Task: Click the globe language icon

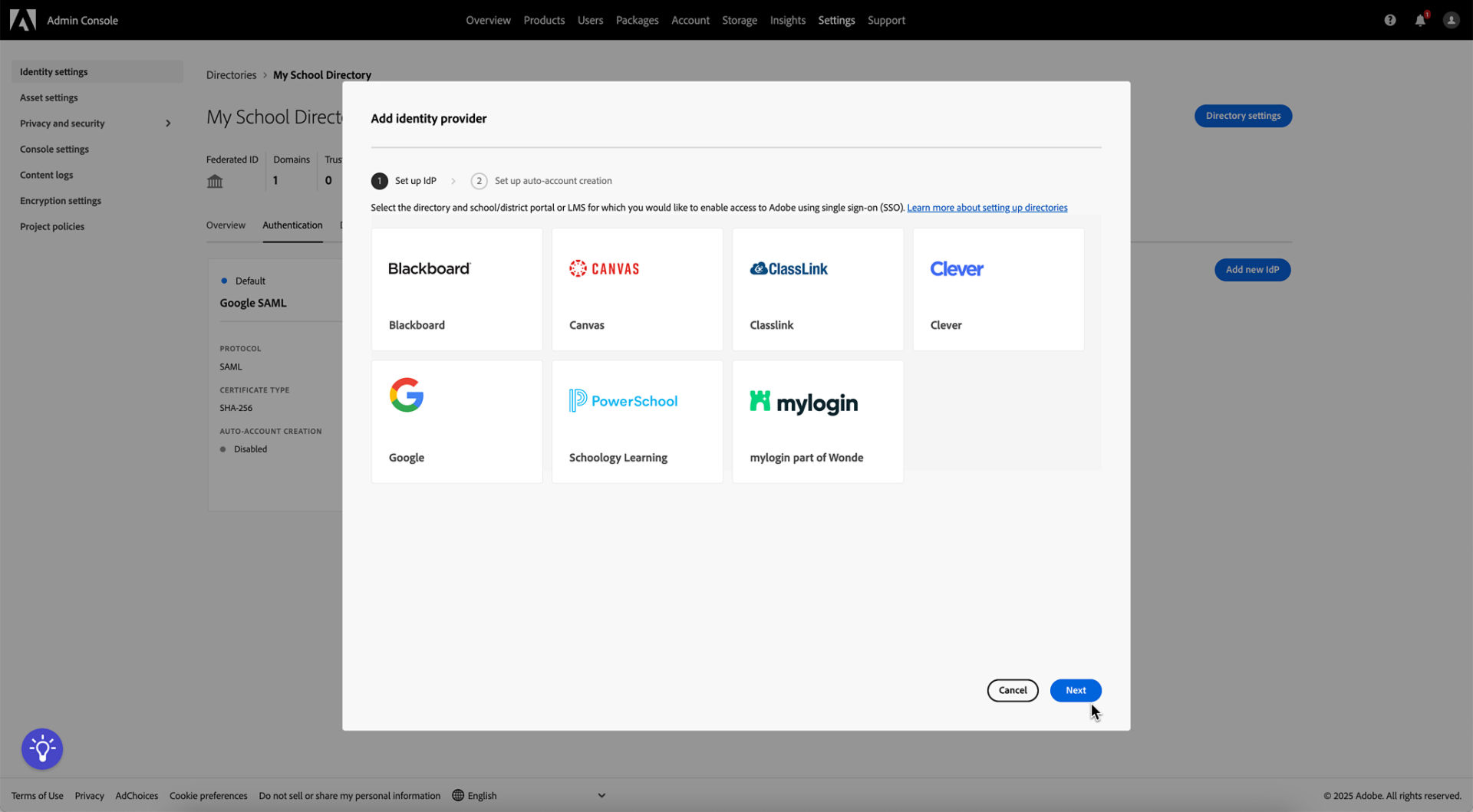Action: pyautogui.click(x=458, y=795)
